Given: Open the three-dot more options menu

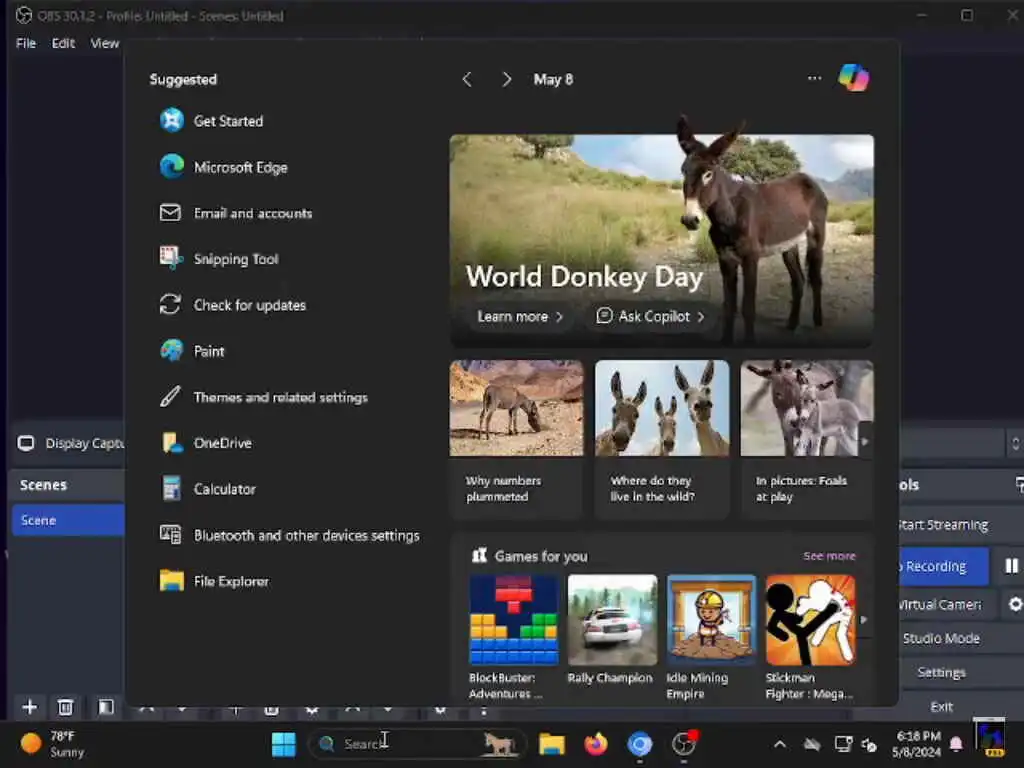Looking at the screenshot, I should [814, 78].
